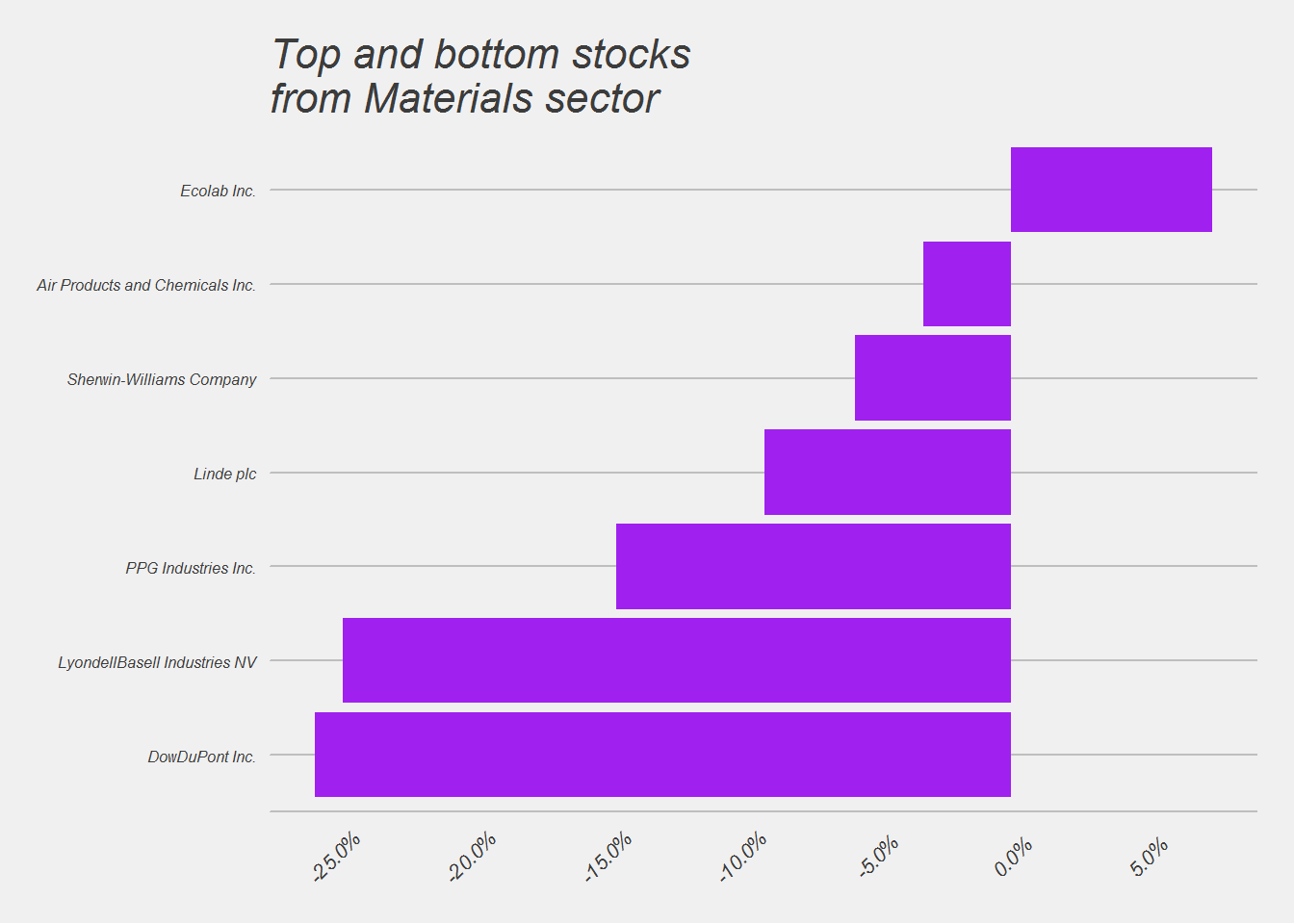Click the Ecolab Inc. positive bar

pos(1111,190)
